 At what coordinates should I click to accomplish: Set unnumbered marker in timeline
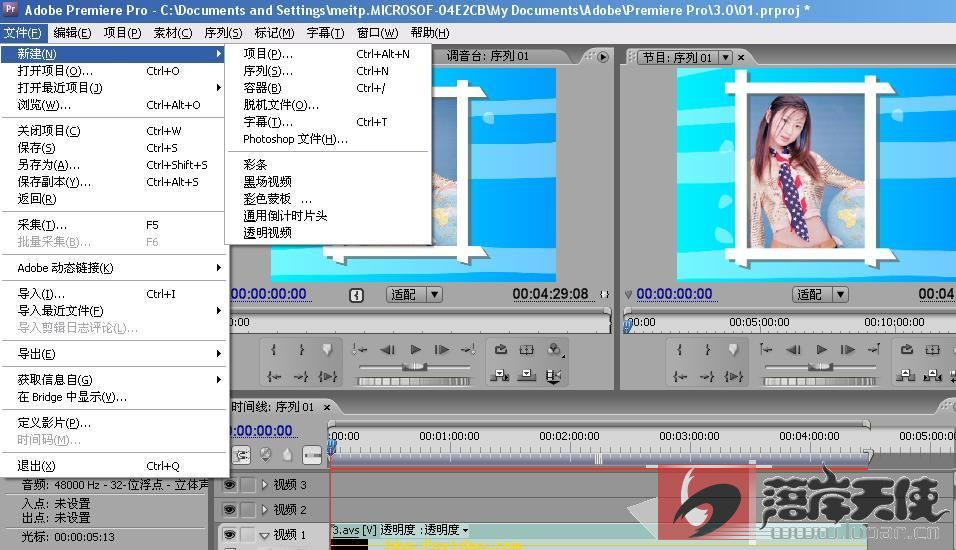[287, 455]
